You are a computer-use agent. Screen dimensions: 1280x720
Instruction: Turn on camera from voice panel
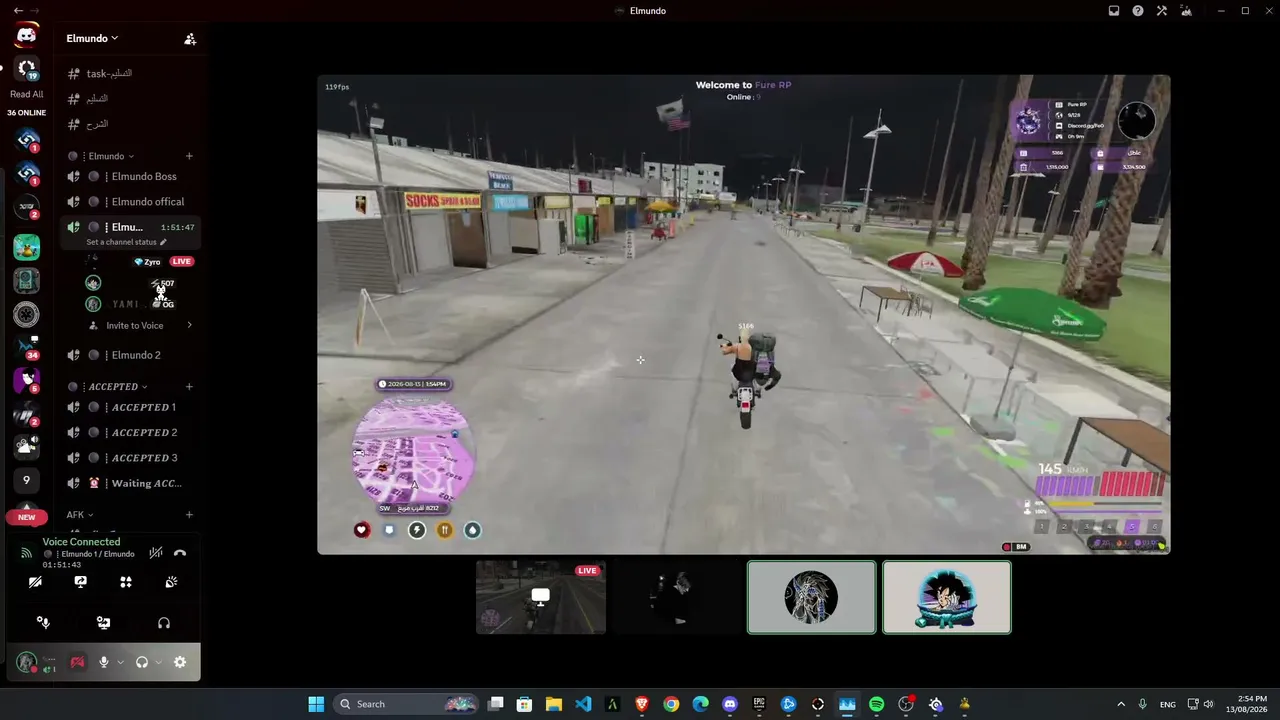35,582
